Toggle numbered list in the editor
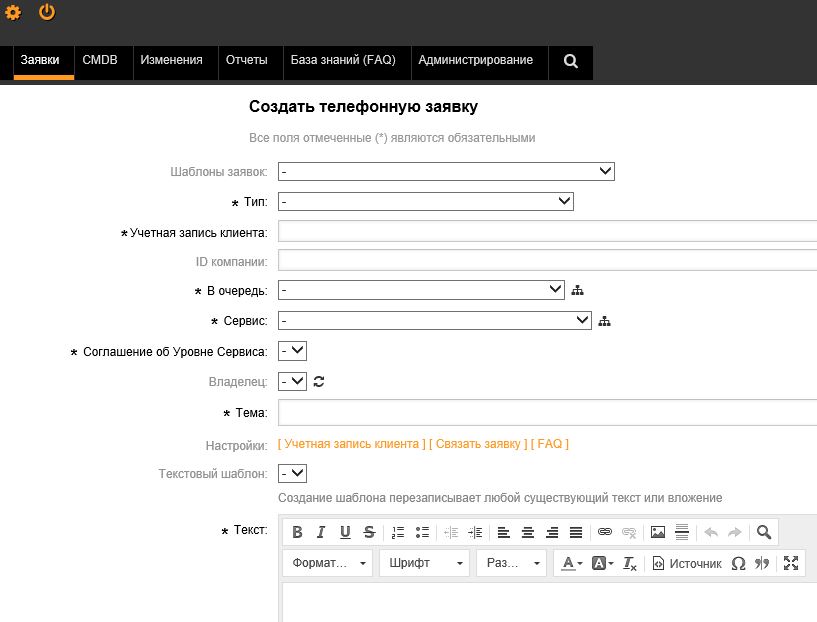The height and width of the screenshot is (622, 817). [x=398, y=532]
